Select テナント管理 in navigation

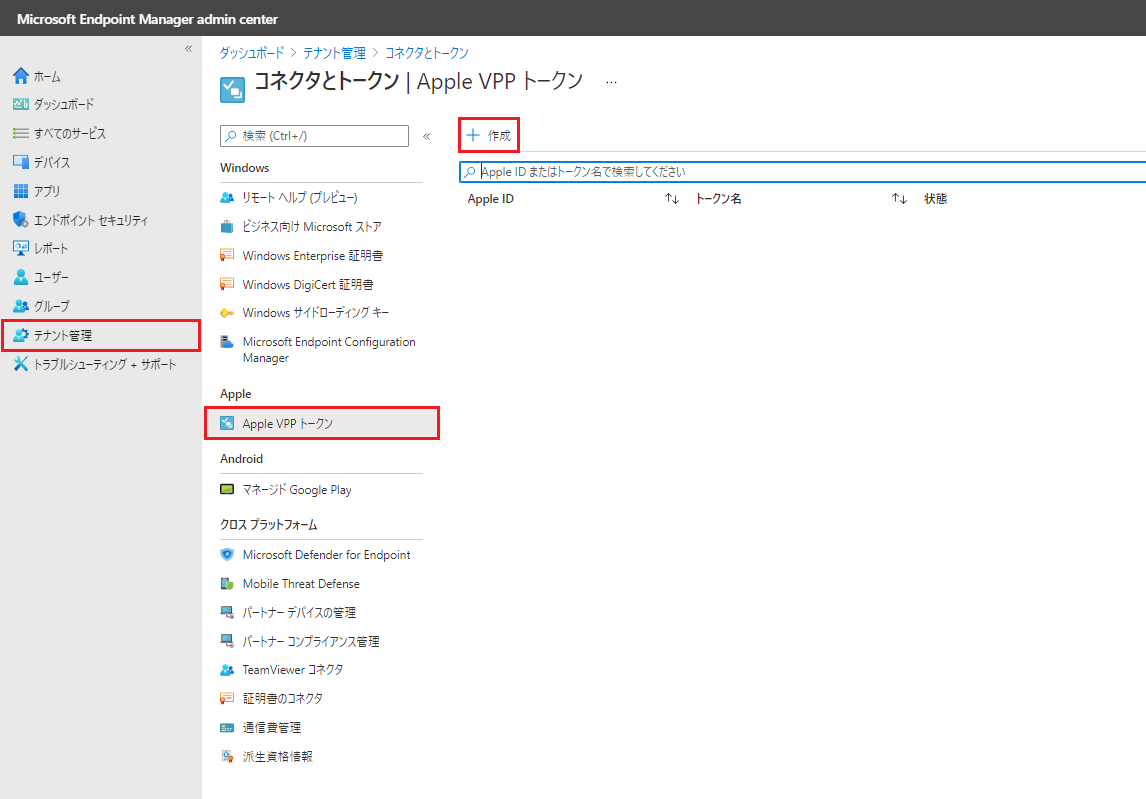click(101, 336)
